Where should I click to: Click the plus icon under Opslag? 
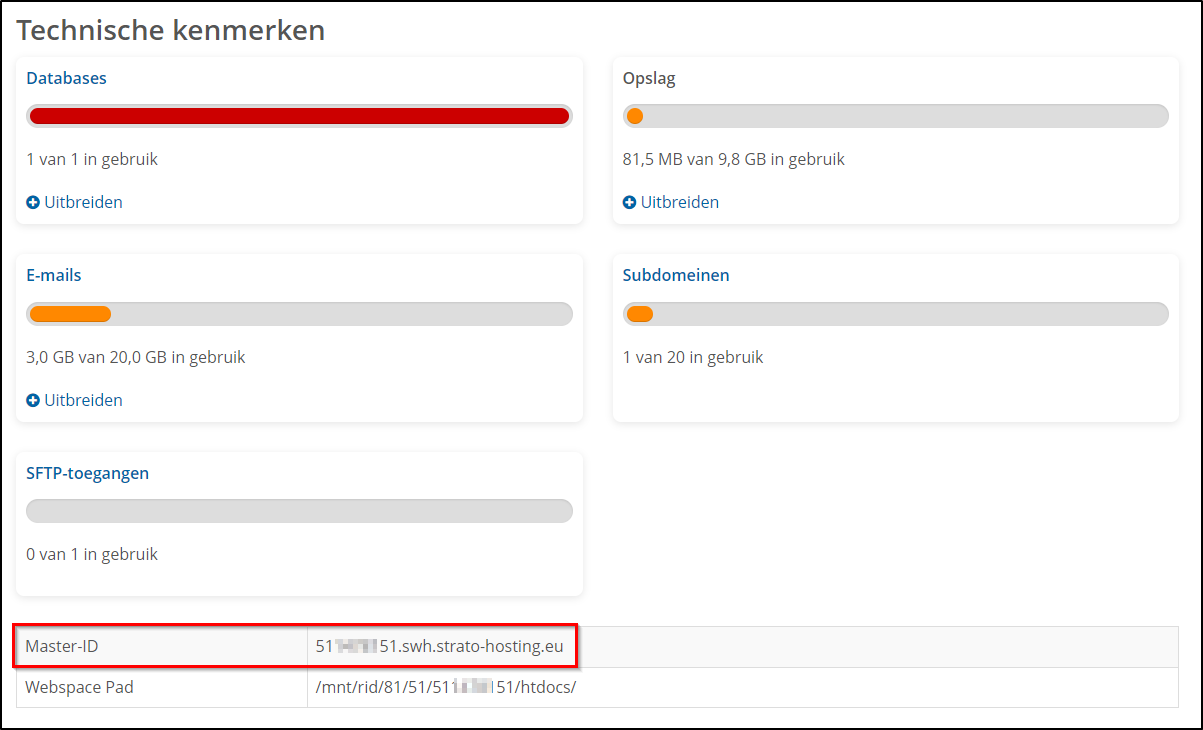[629, 203]
